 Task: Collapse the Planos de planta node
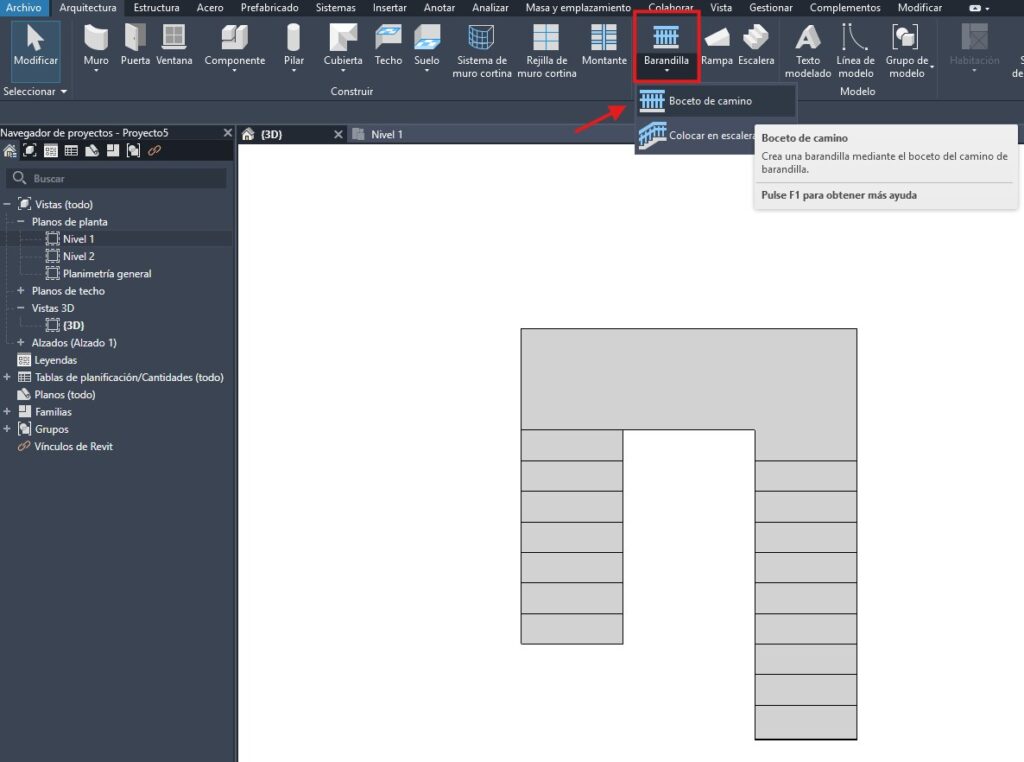pyautogui.click(x=21, y=222)
